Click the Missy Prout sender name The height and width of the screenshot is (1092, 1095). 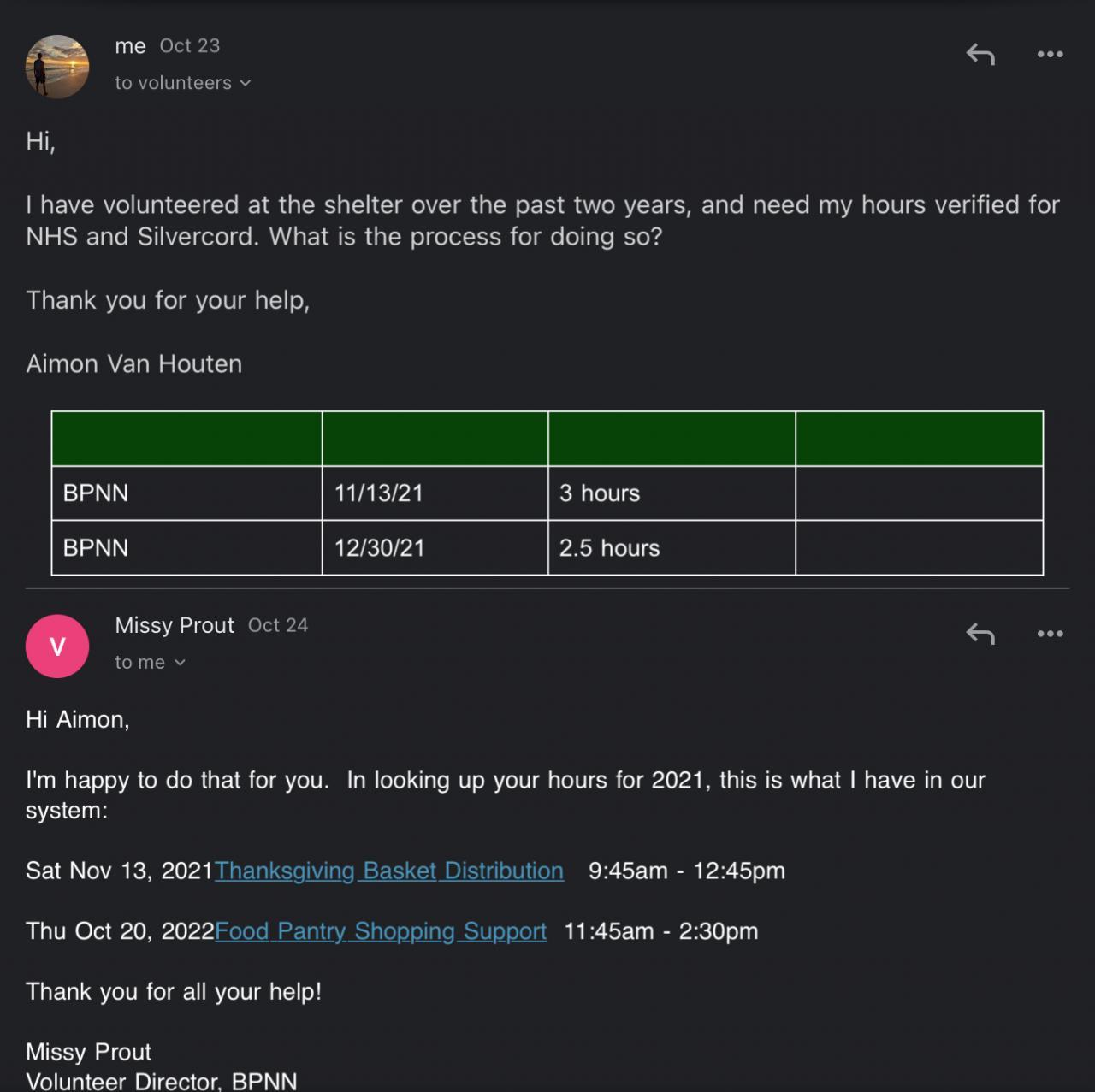coord(175,625)
